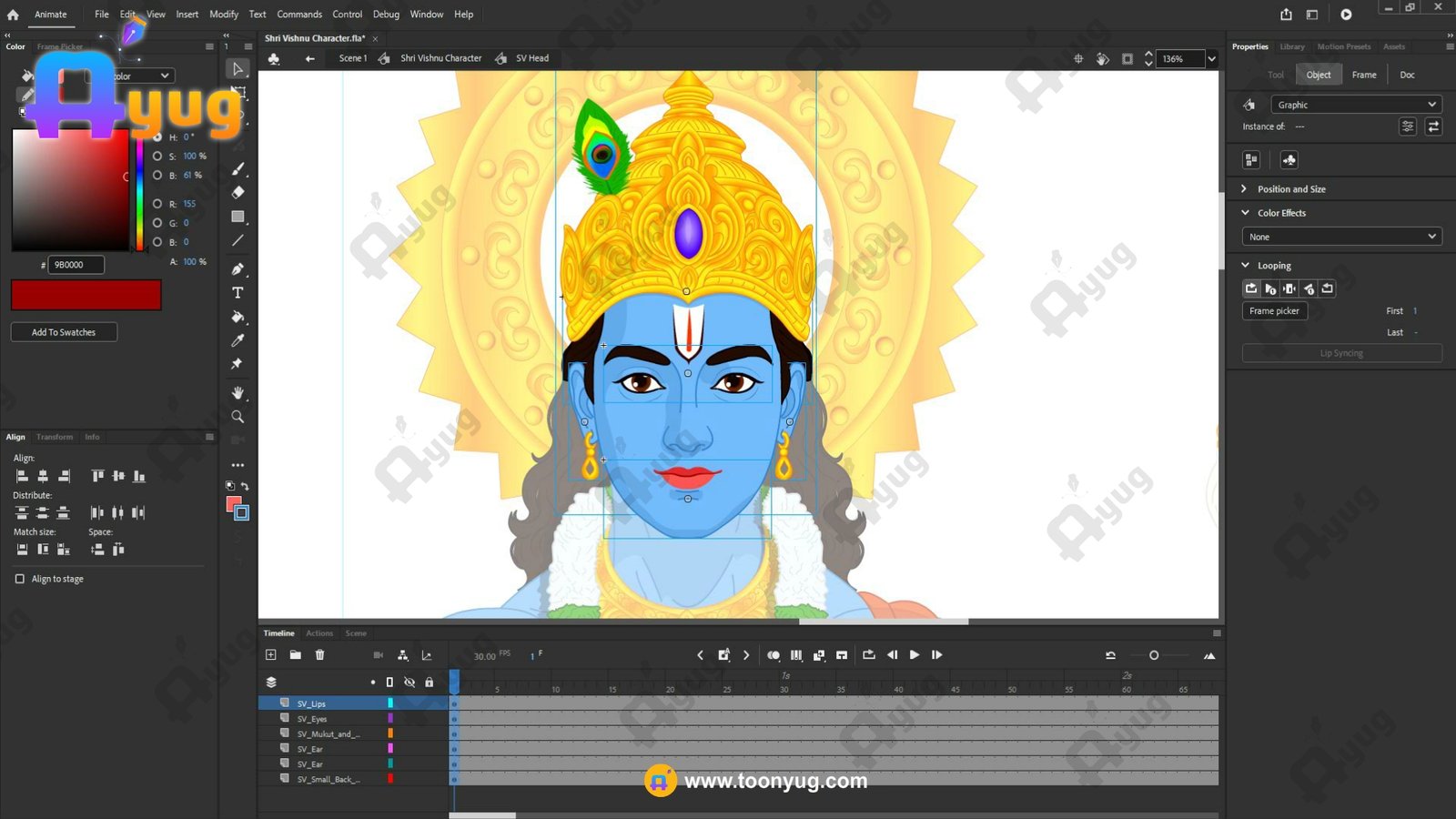Select the Brightness B radio button
Viewport: 1456px width, 819px height.
(157, 175)
